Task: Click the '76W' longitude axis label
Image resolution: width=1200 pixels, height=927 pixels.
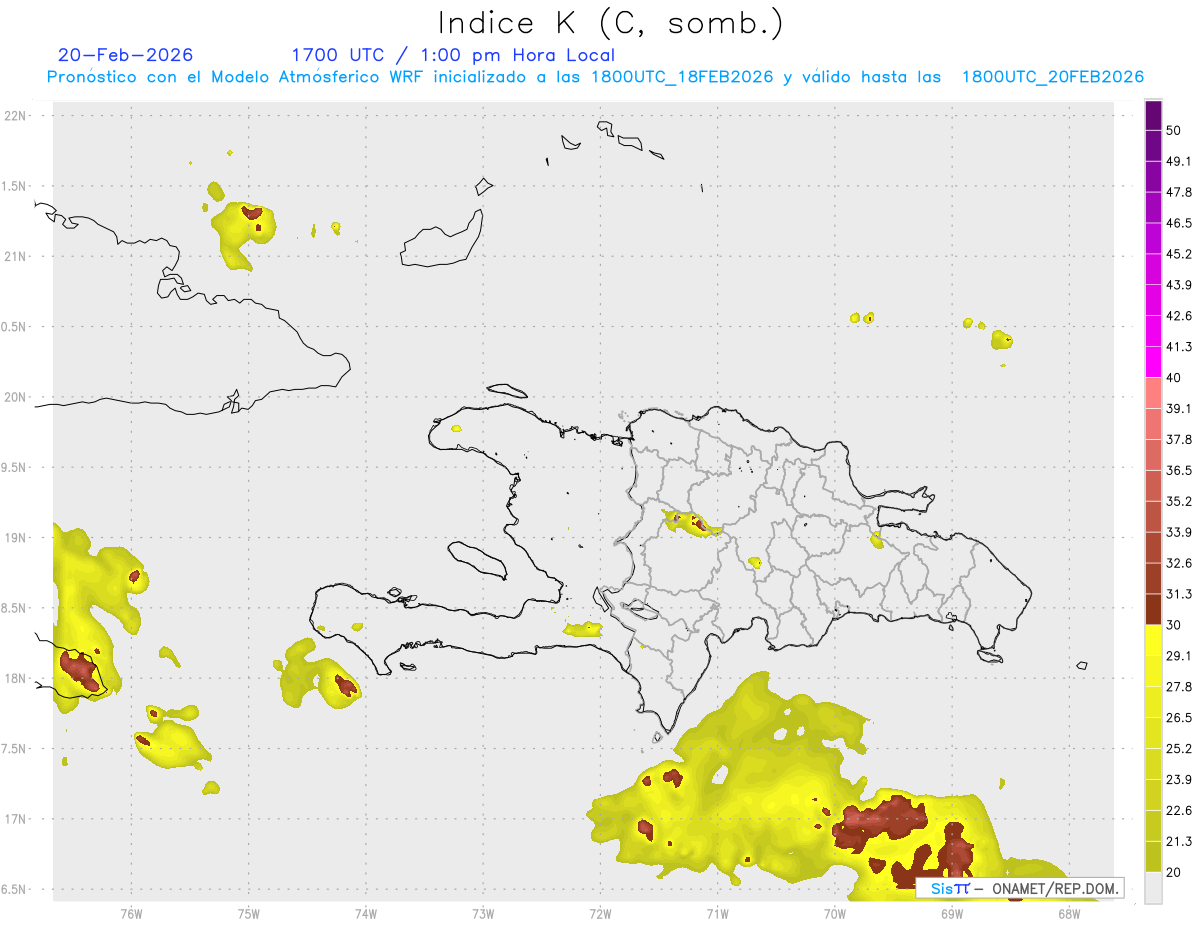Action: click(132, 913)
